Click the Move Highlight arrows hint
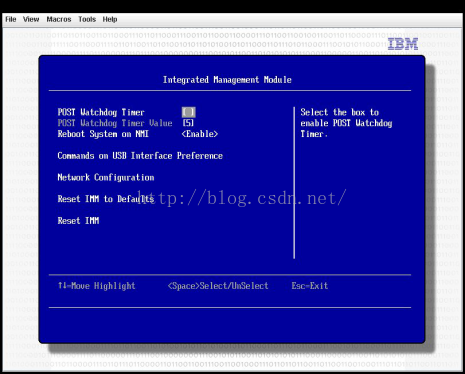465x374 pixels. pos(97,286)
